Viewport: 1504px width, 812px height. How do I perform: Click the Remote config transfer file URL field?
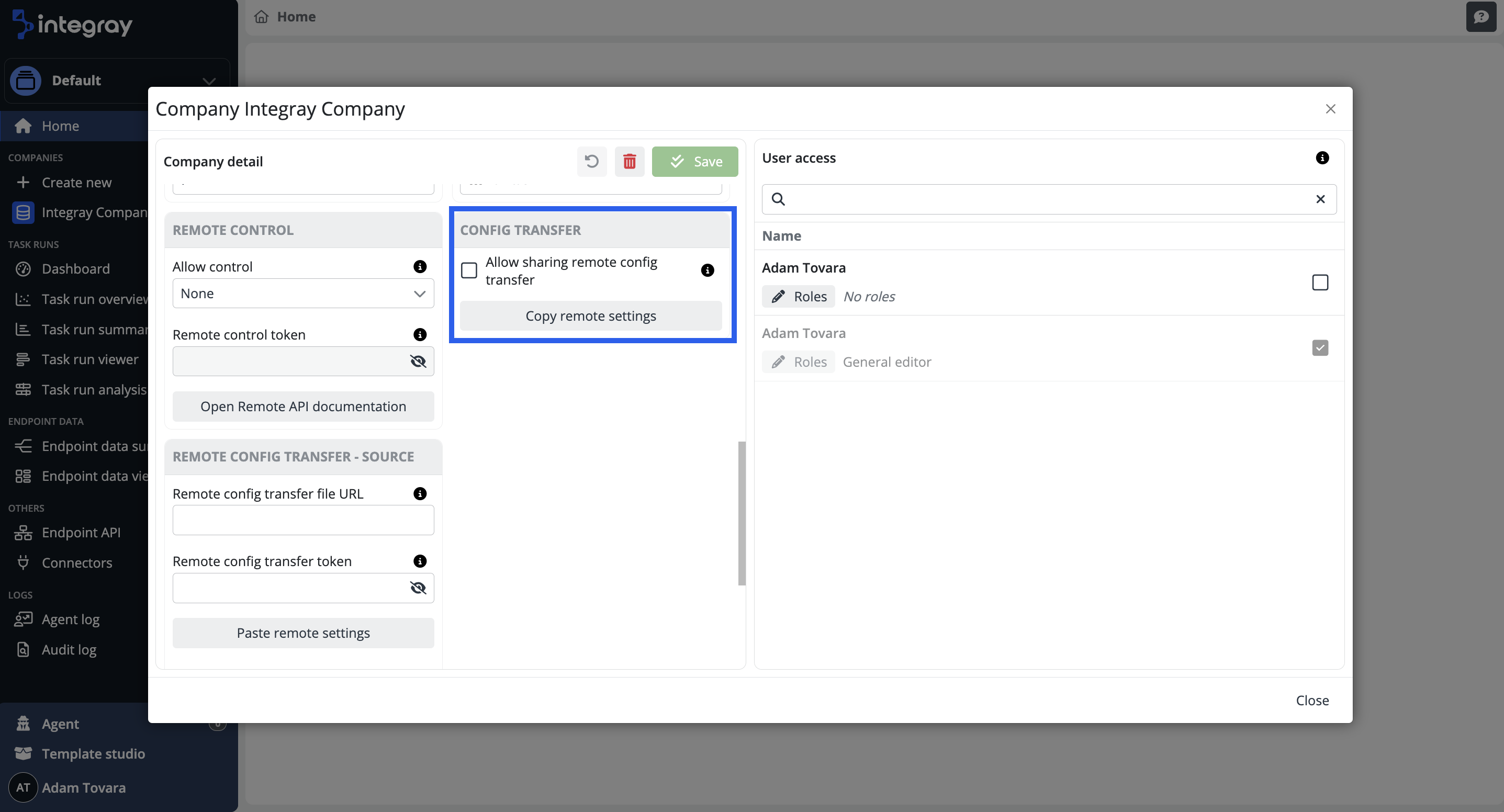(303, 520)
